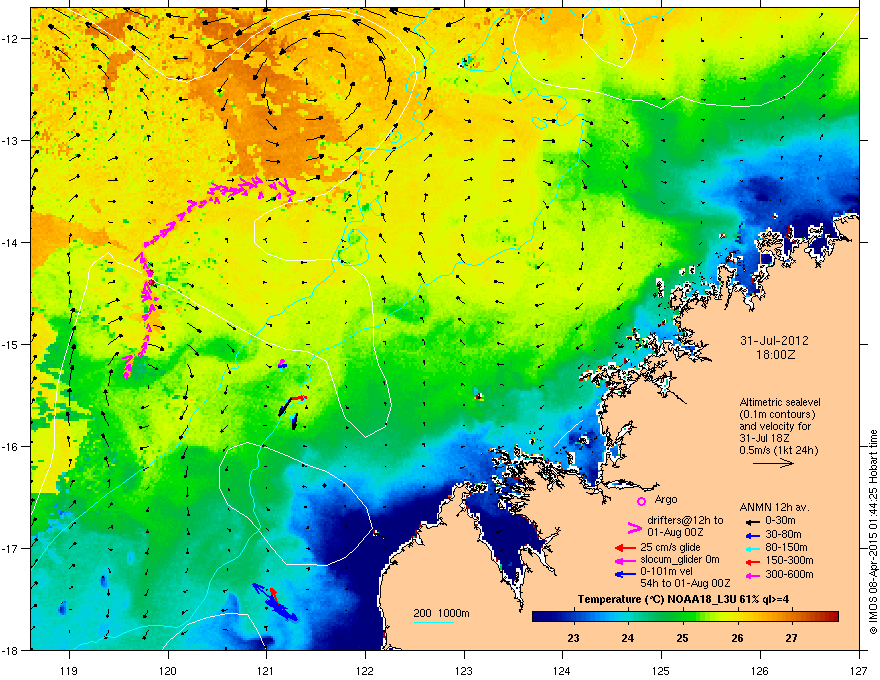Click the 150-300m depth label
The height and width of the screenshot is (680, 880).
[790, 560]
